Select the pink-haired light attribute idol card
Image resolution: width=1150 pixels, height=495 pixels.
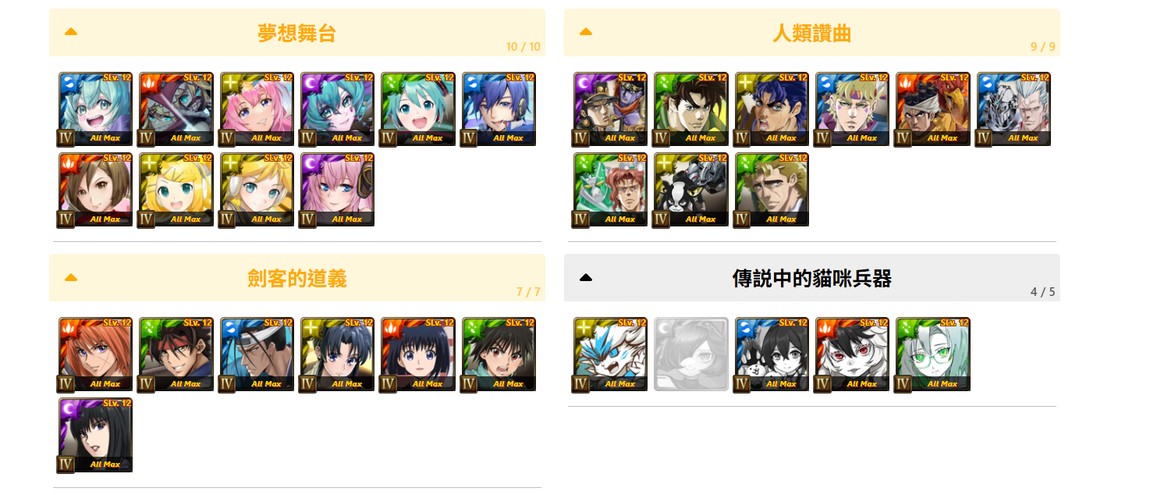(x=256, y=109)
